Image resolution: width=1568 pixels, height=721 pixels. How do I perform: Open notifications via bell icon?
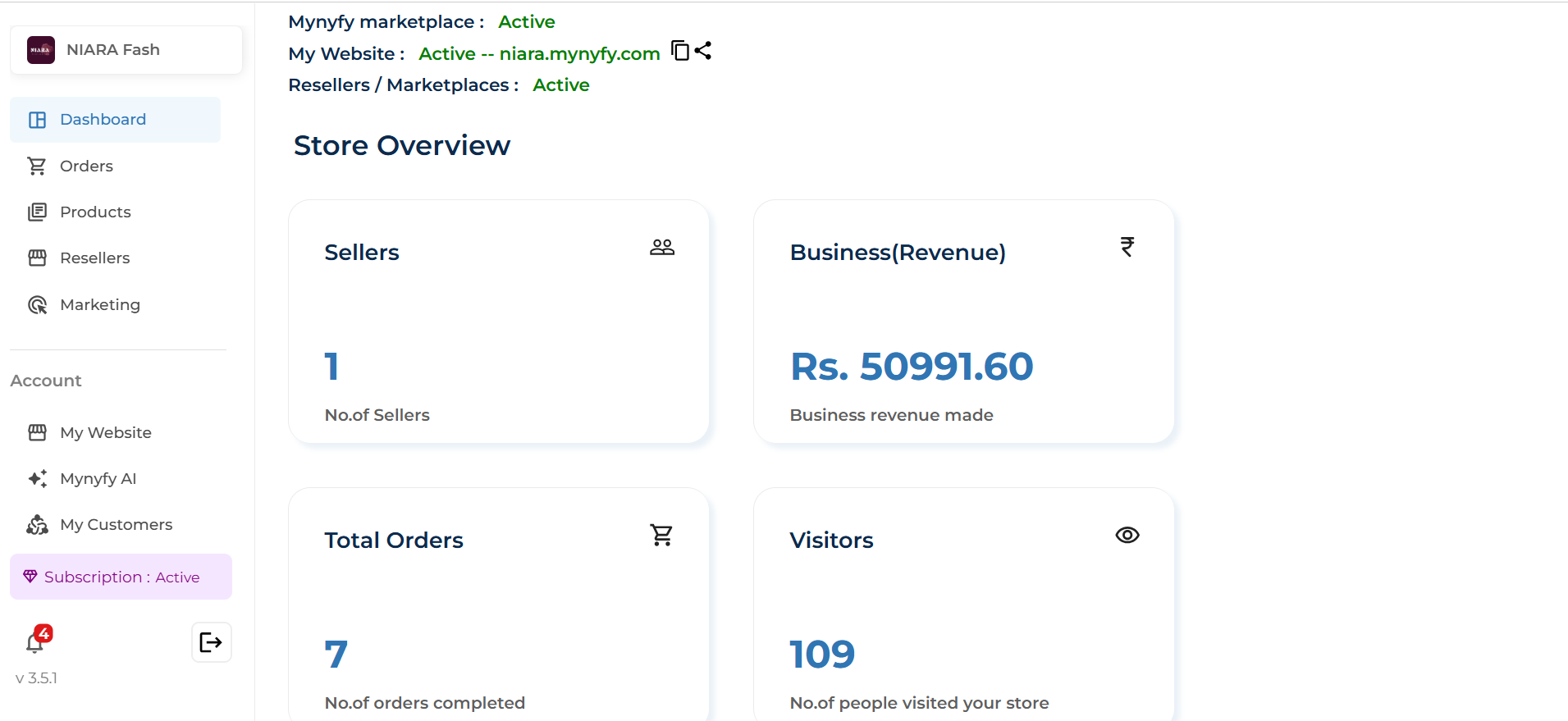tap(37, 644)
